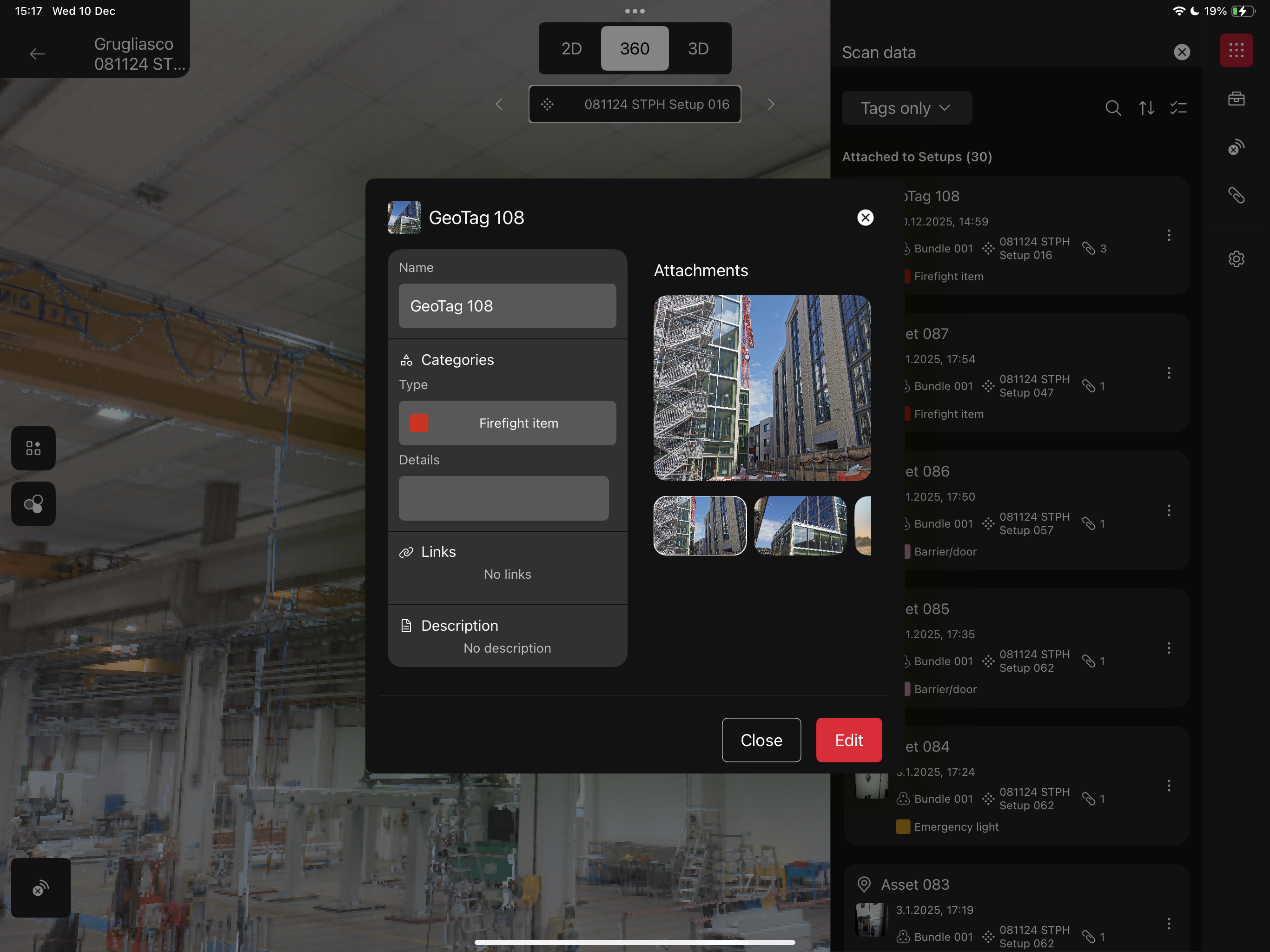Open the overlapping circles layers tool
The height and width of the screenshot is (952, 1270).
(33, 503)
